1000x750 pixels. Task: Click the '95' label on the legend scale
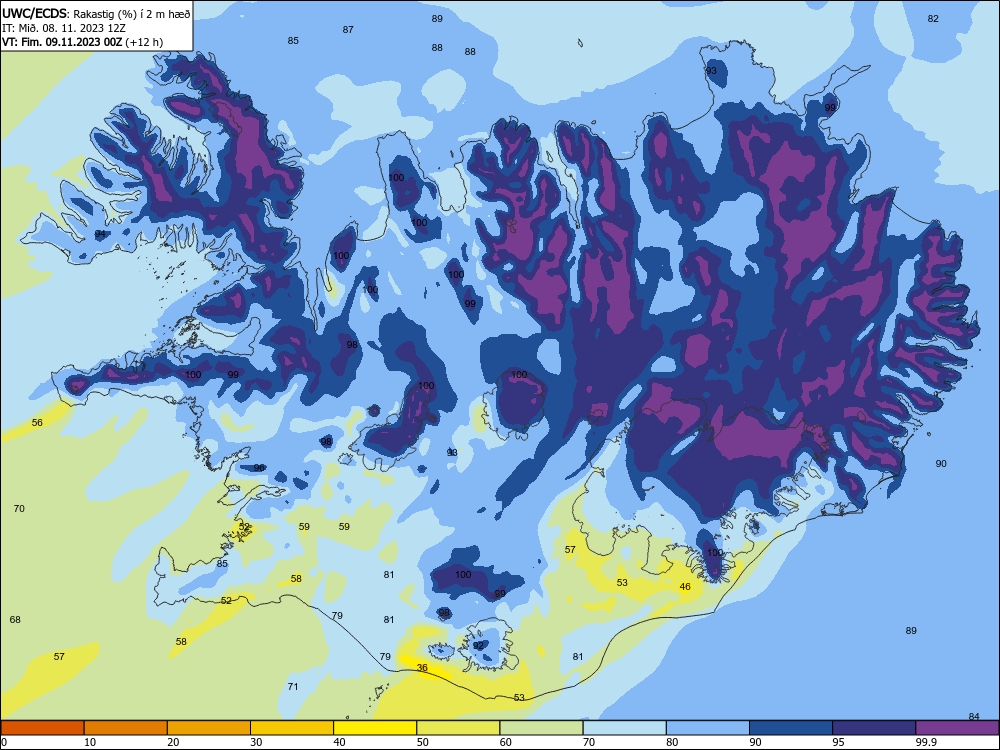click(839, 742)
